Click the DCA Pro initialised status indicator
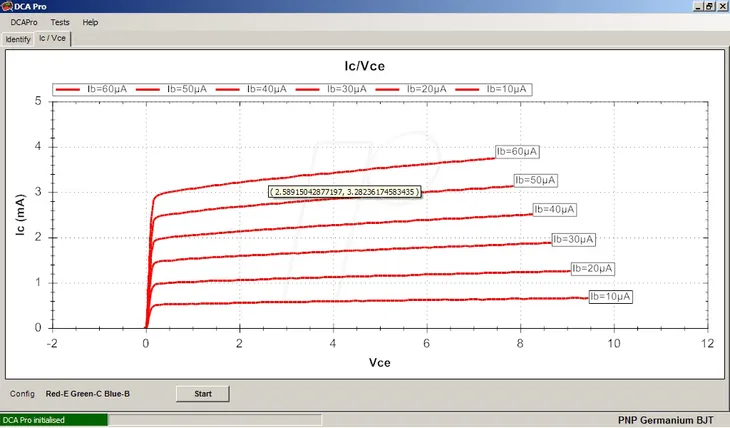 (x=54, y=420)
